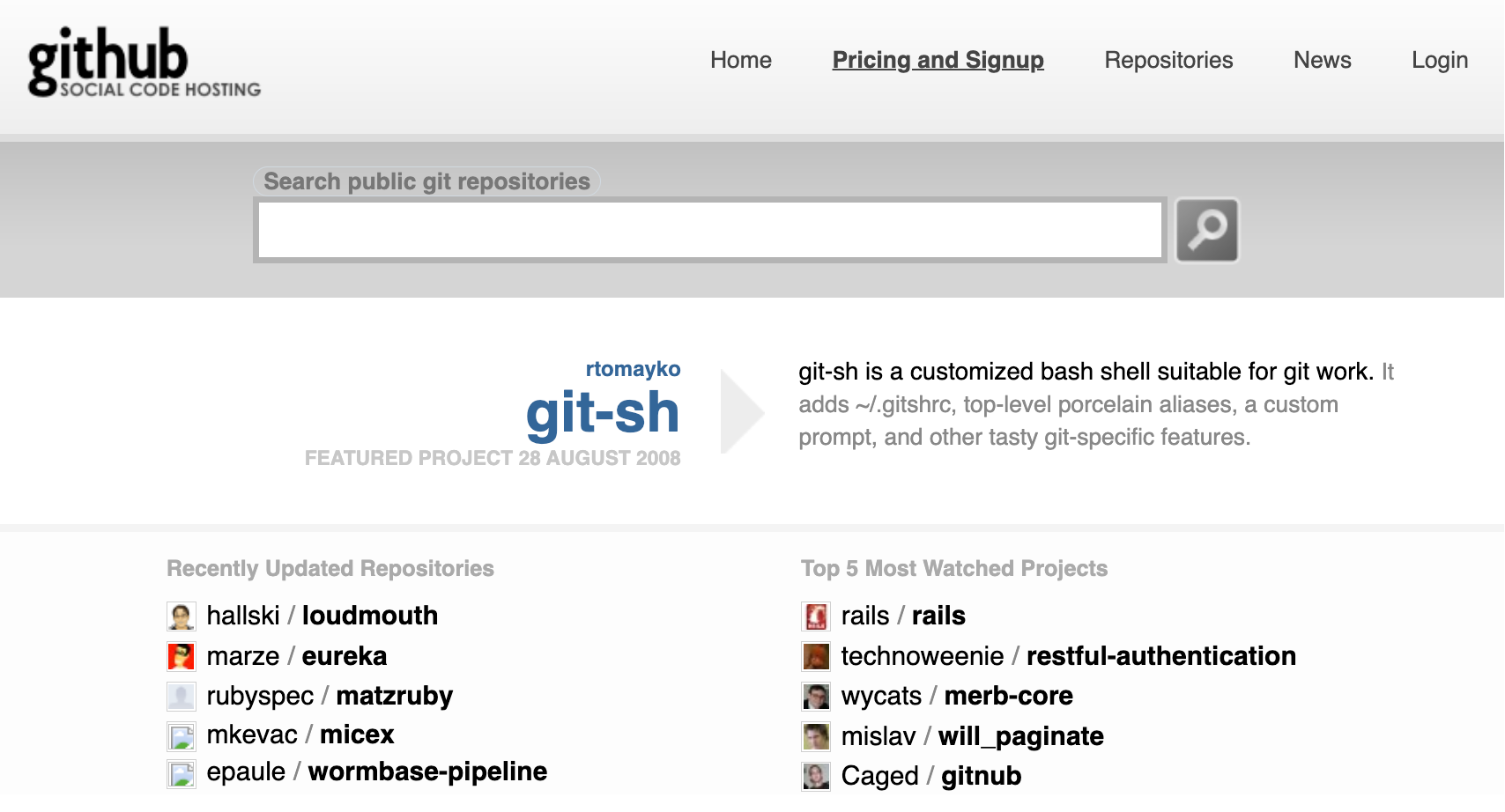The width and height of the screenshot is (1505, 812).
Task: Click the GitHub logo
Action: tap(144, 61)
